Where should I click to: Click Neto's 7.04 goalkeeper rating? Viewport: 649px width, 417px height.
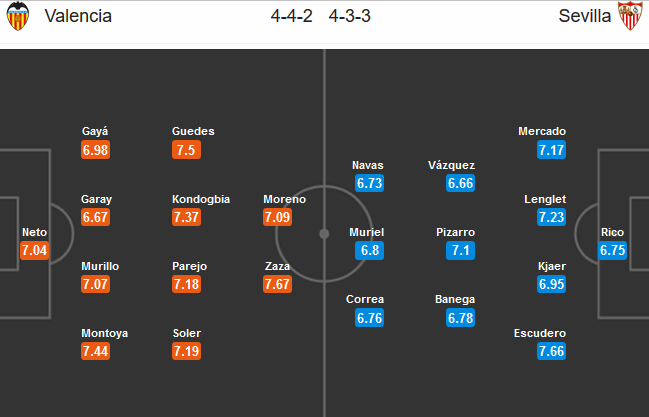click(x=34, y=251)
